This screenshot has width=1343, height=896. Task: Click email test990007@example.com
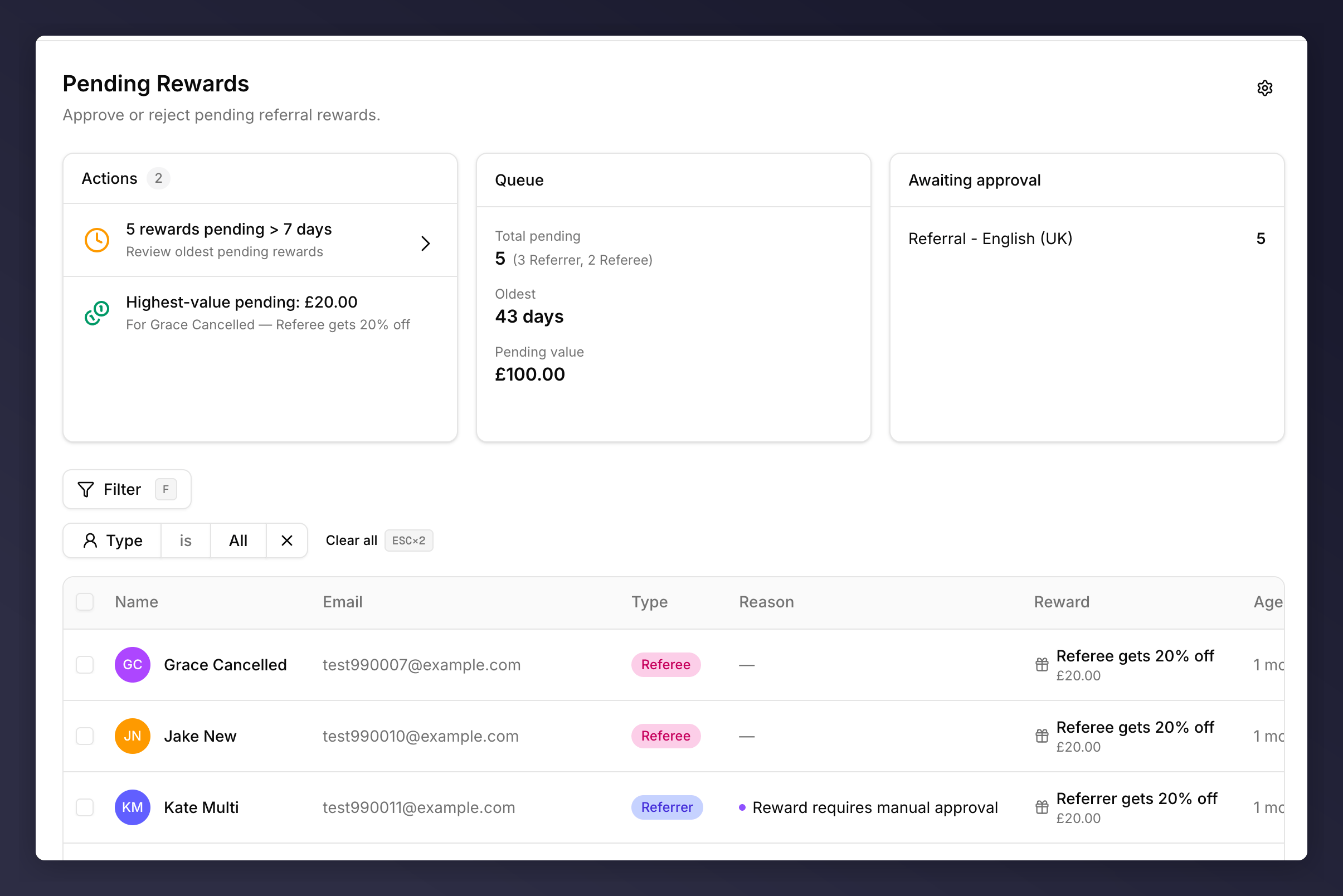pyautogui.click(x=422, y=665)
